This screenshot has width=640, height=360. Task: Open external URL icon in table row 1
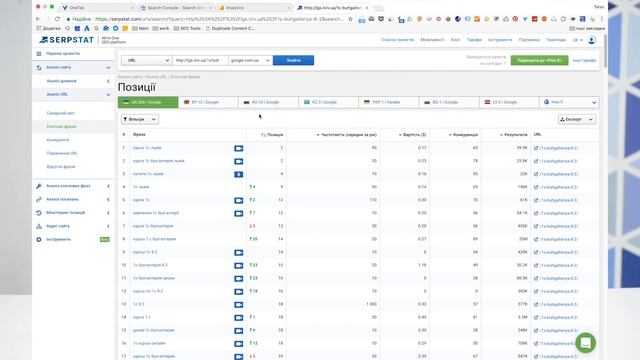click(x=536, y=148)
